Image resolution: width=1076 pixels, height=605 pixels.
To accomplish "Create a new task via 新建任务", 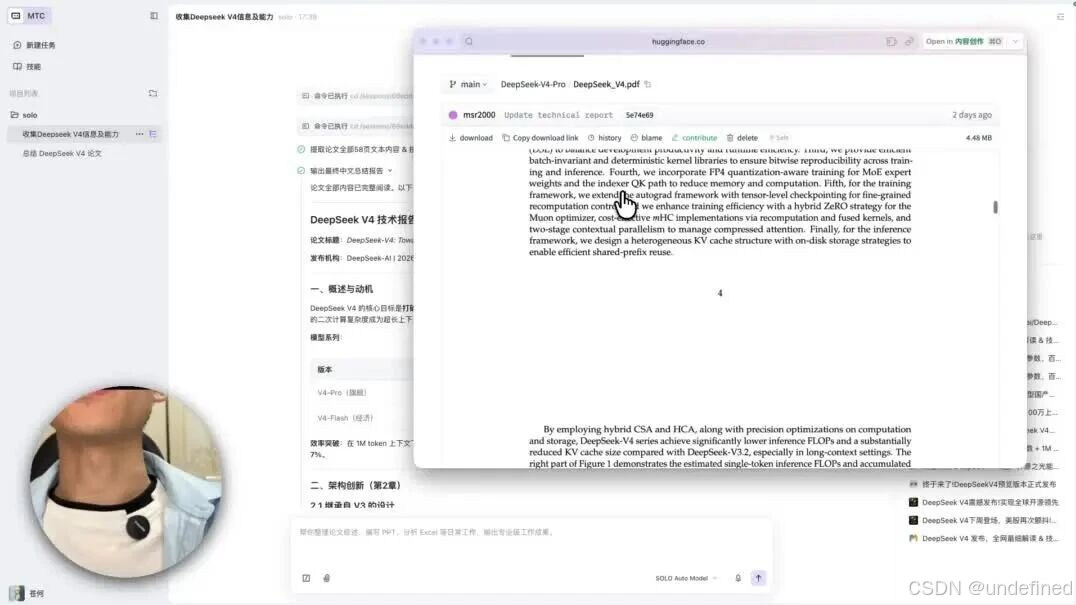I will click(x=34, y=45).
